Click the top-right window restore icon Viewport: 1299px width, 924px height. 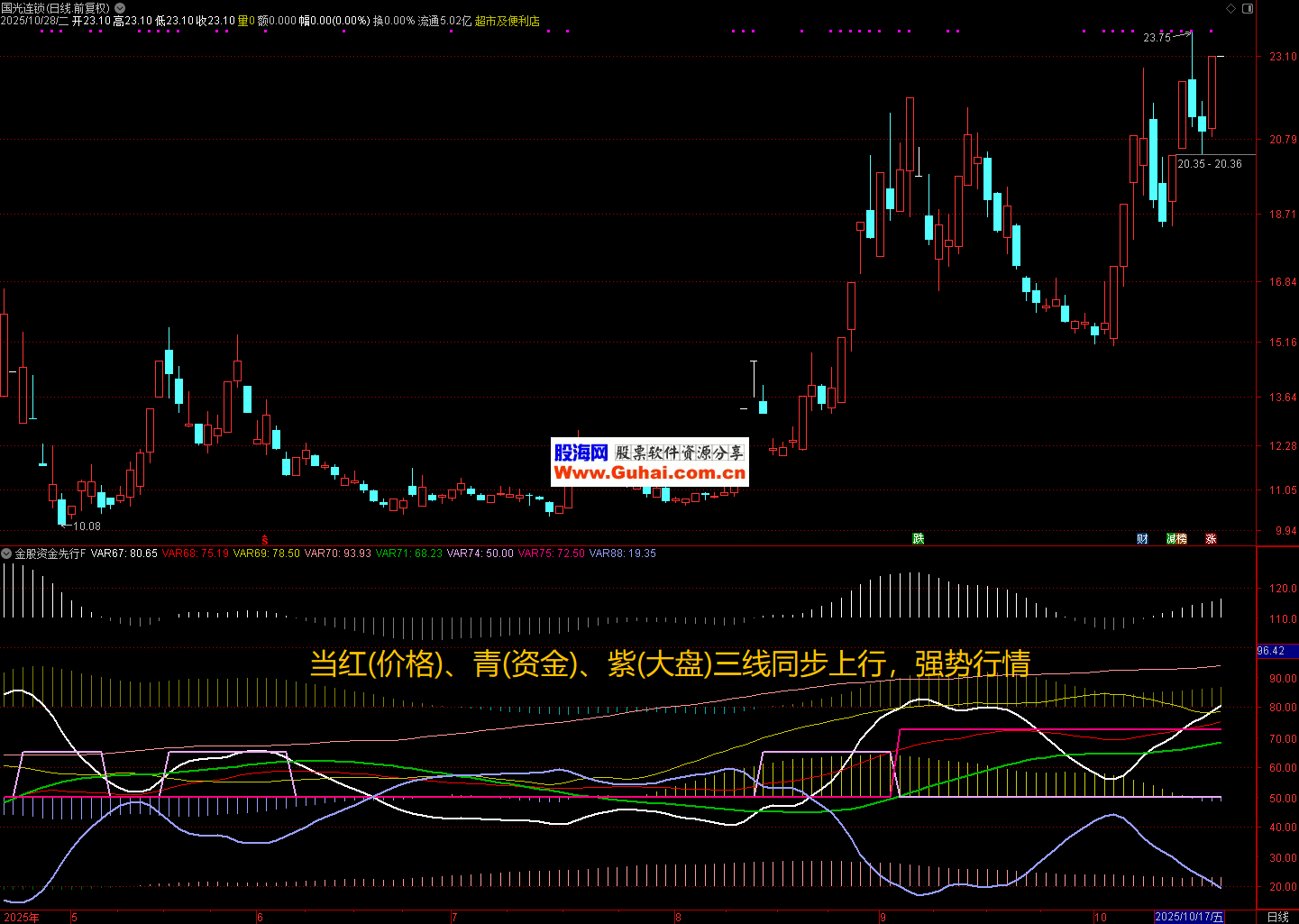pos(1248,8)
